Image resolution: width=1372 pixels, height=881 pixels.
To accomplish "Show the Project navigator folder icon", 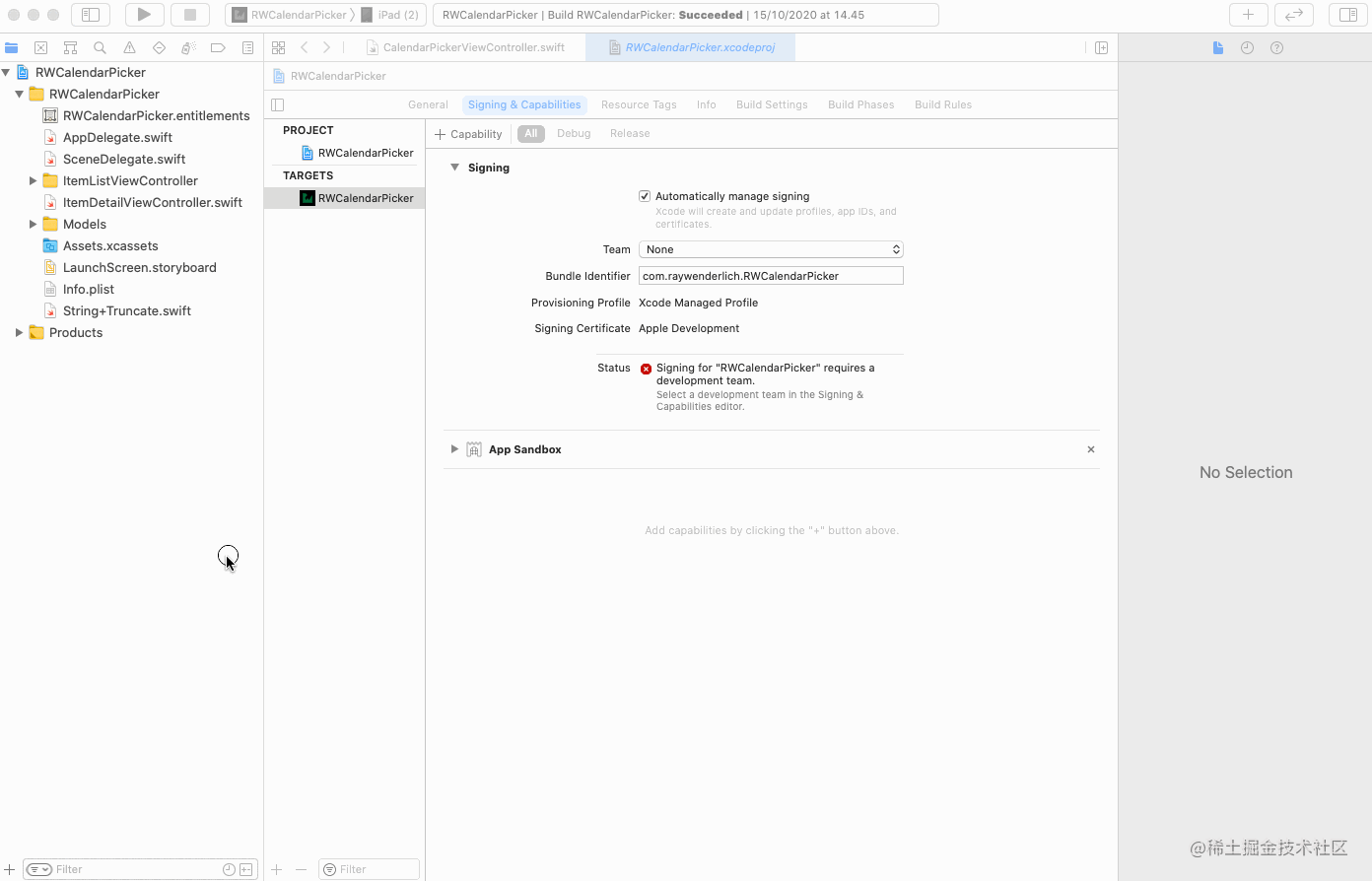I will click(12, 47).
